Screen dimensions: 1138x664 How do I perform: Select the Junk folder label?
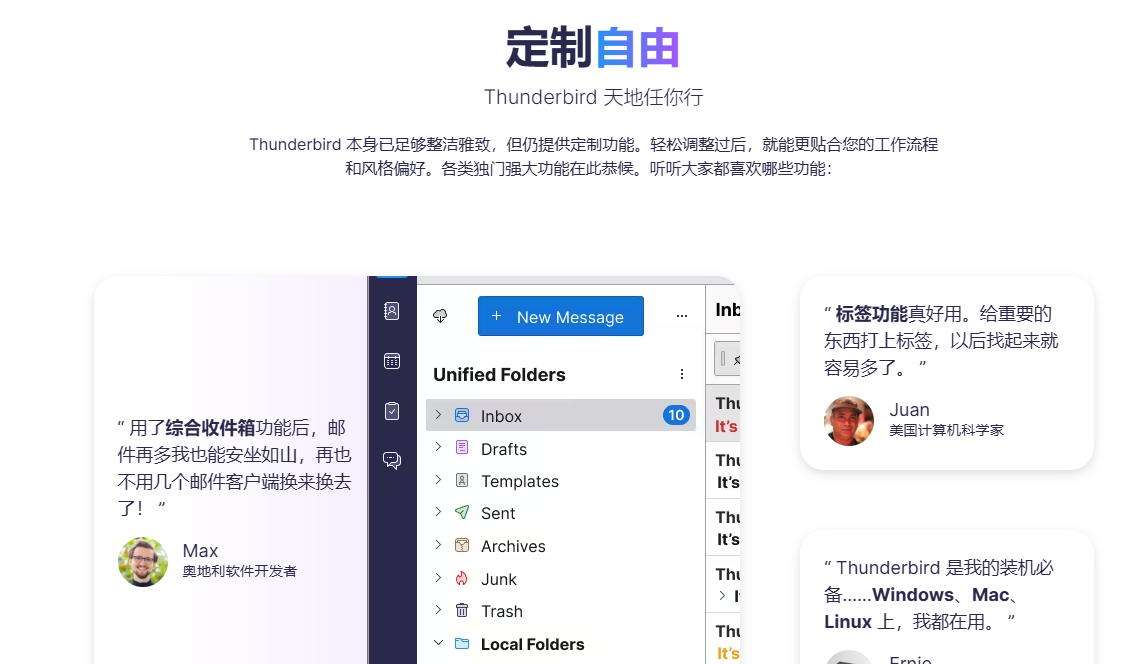pyautogui.click(x=499, y=580)
